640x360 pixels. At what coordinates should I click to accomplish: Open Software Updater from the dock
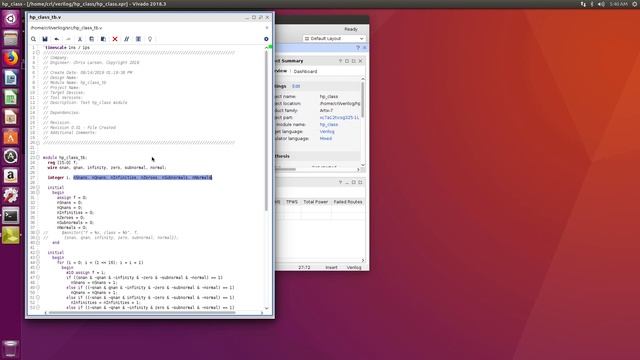(x=11, y=156)
